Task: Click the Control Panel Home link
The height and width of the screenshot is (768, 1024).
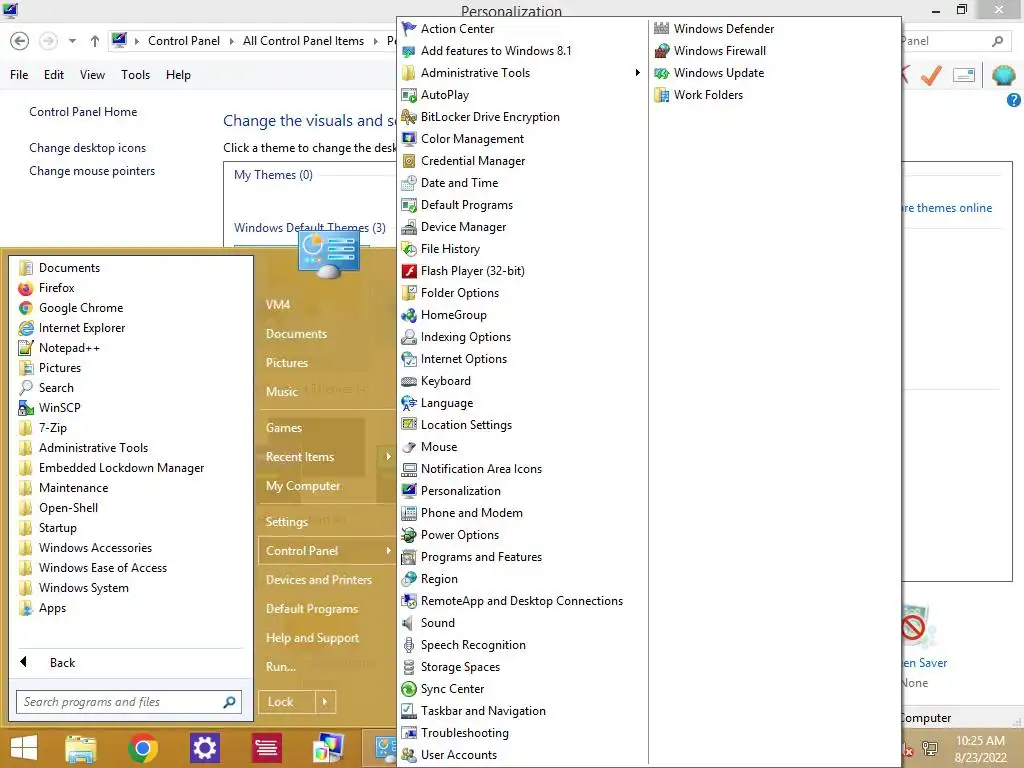Action: [83, 112]
